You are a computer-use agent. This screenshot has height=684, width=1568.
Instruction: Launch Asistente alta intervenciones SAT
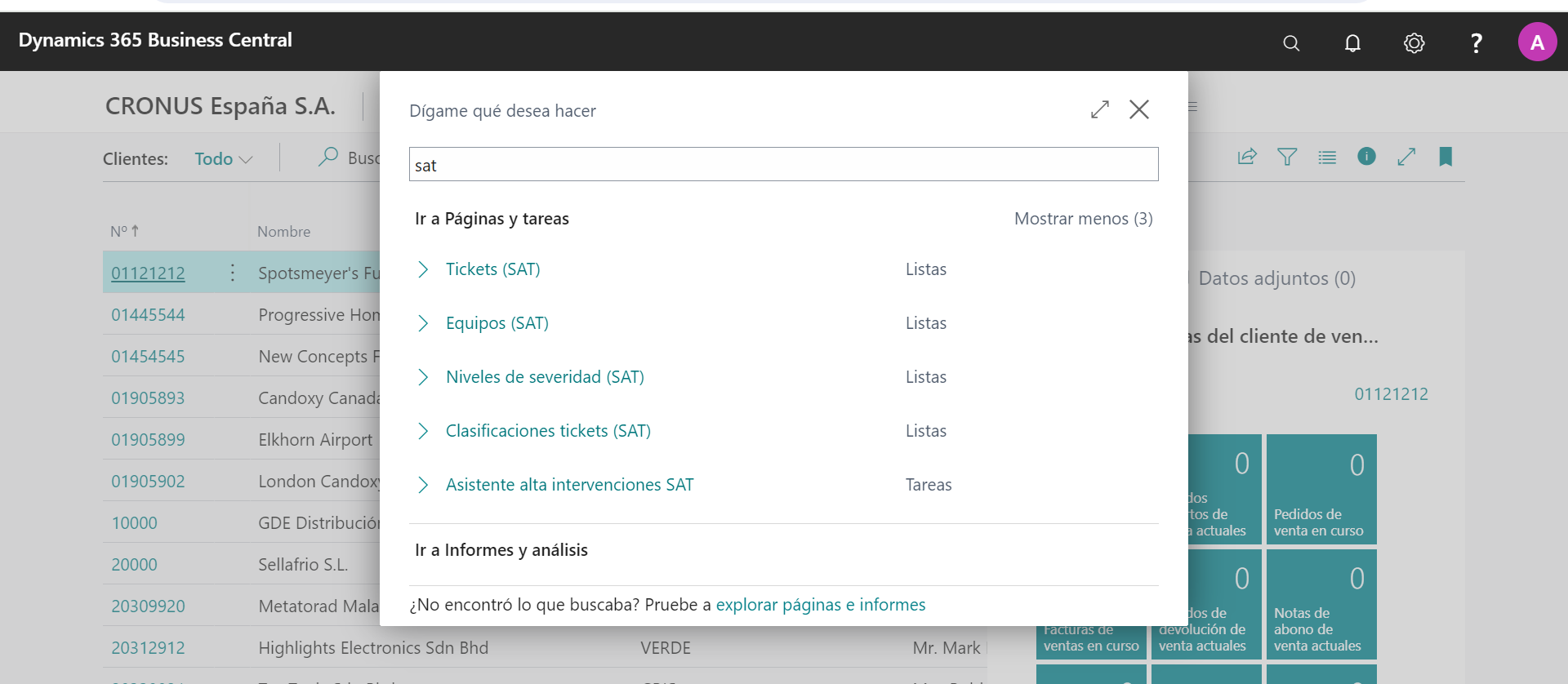[569, 485]
